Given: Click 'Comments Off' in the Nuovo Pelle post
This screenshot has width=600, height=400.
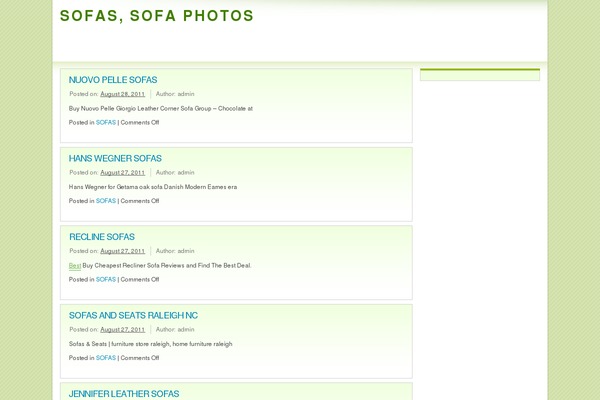Looking at the screenshot, I should click(140, 122).
